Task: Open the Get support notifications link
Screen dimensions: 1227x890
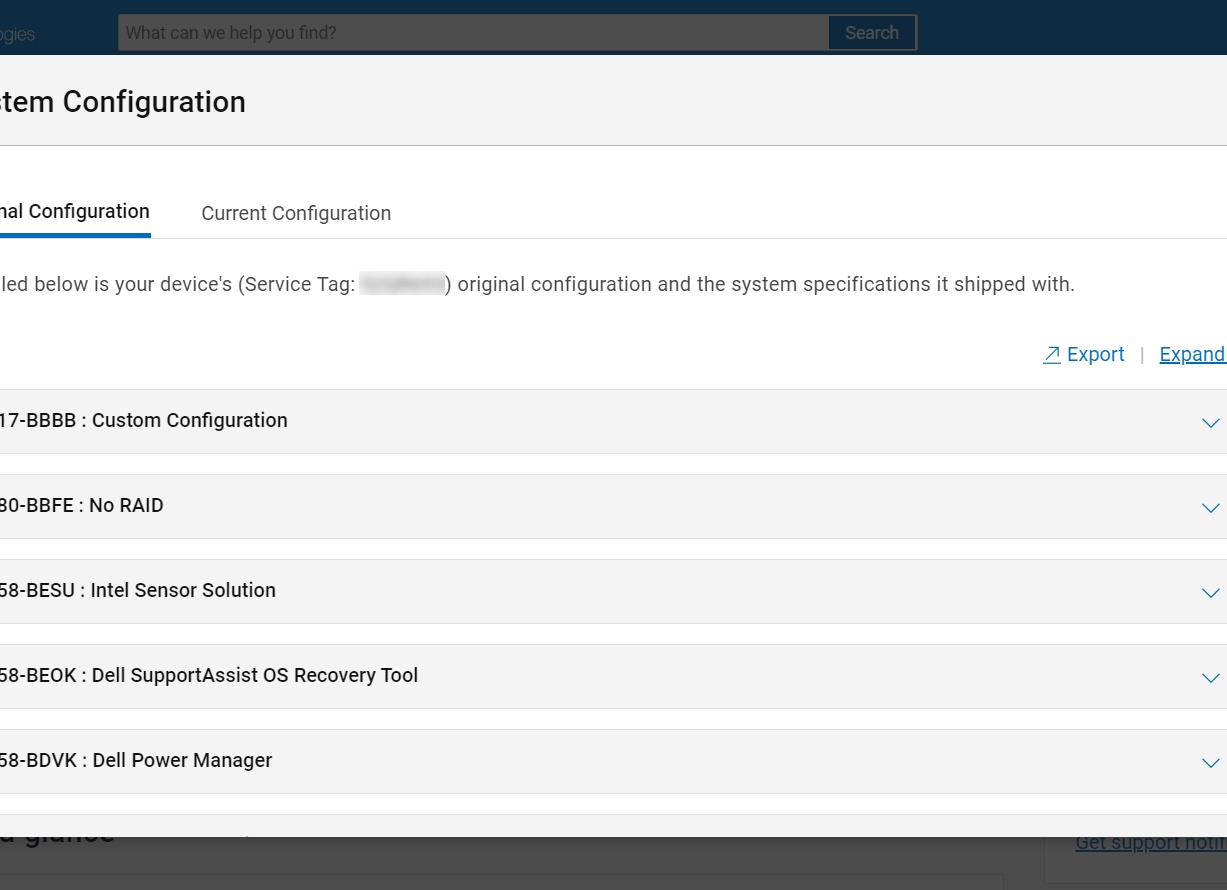Action: 1150,844
